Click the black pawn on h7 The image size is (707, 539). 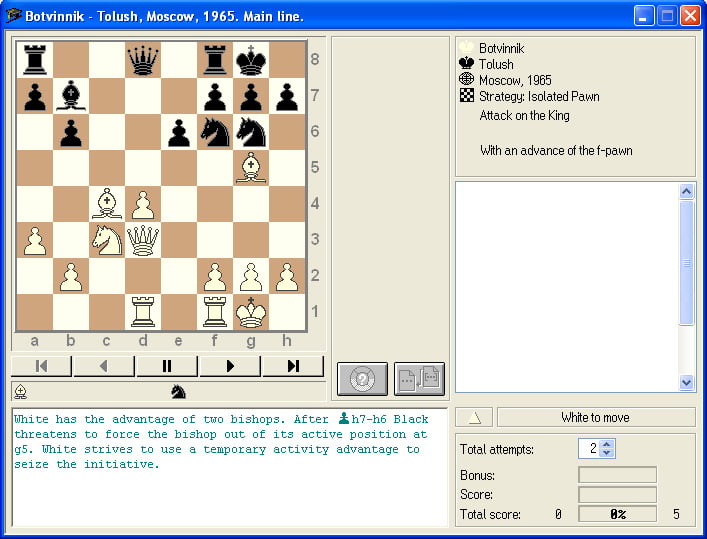(287, 95)
